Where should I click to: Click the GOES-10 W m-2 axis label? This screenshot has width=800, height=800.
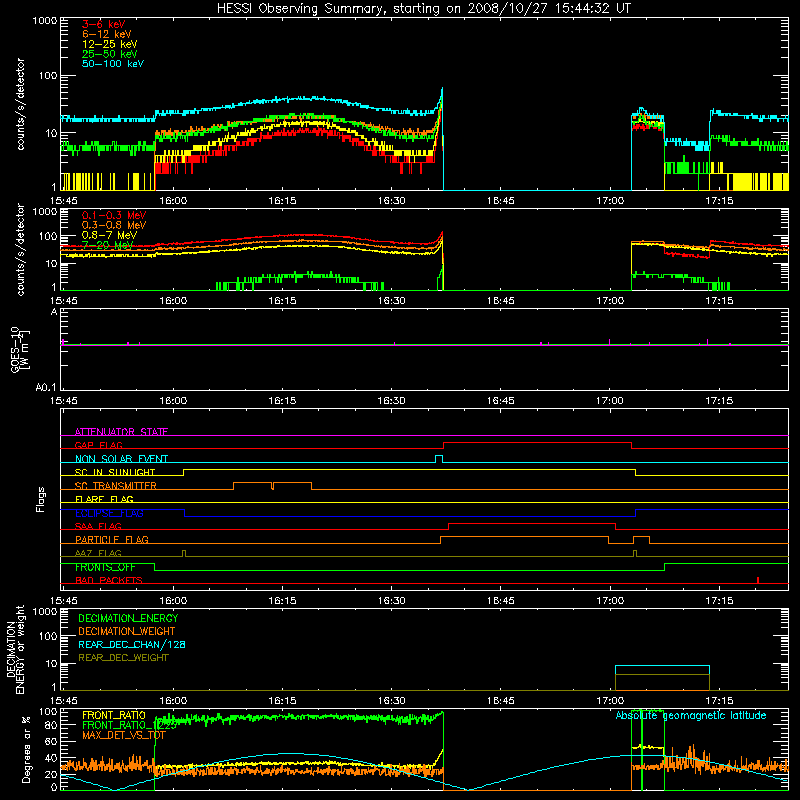click(x=20, y=350)
